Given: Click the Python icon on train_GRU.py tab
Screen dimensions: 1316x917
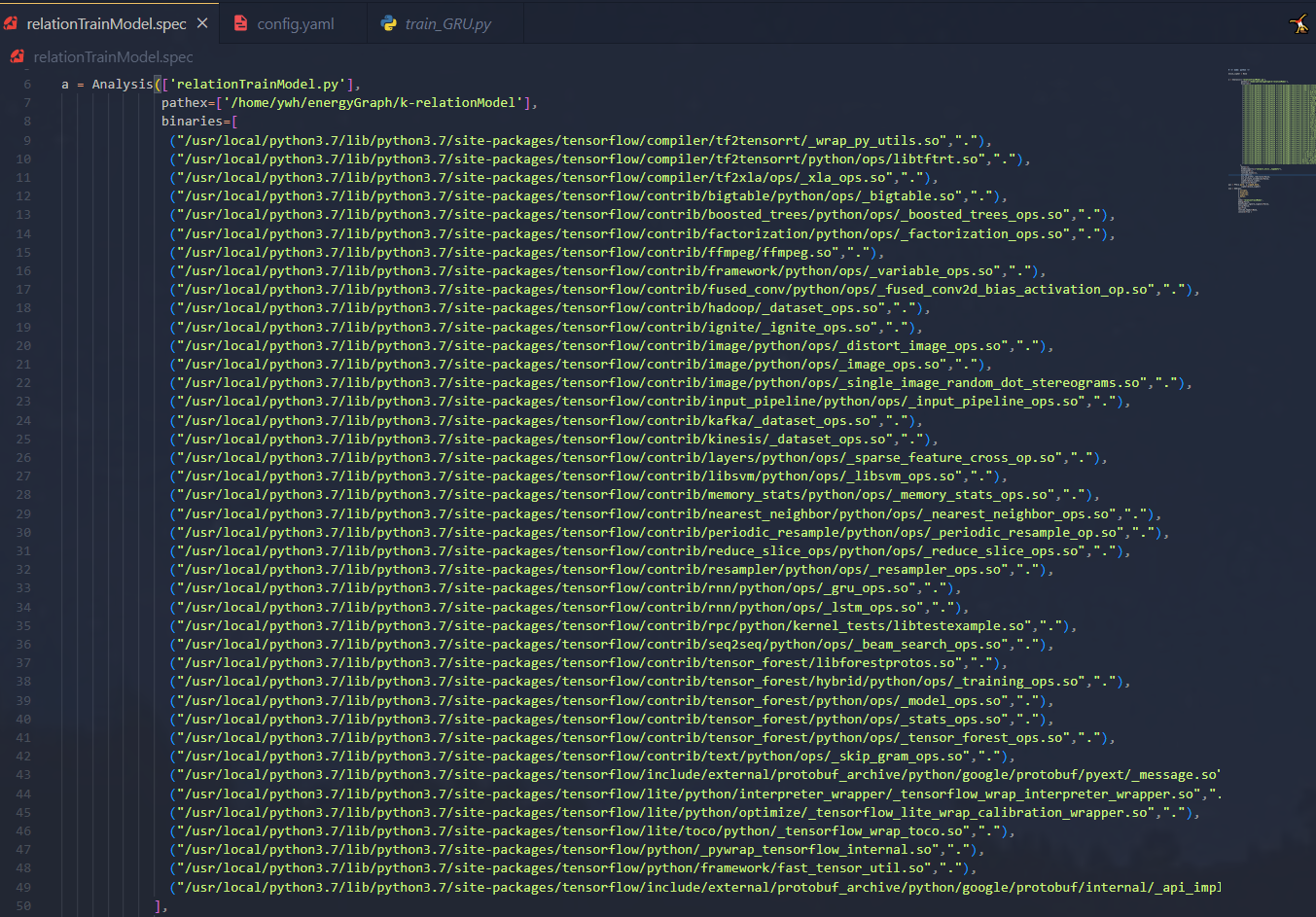Looking at the screenshot, I should tap(389, 23).
